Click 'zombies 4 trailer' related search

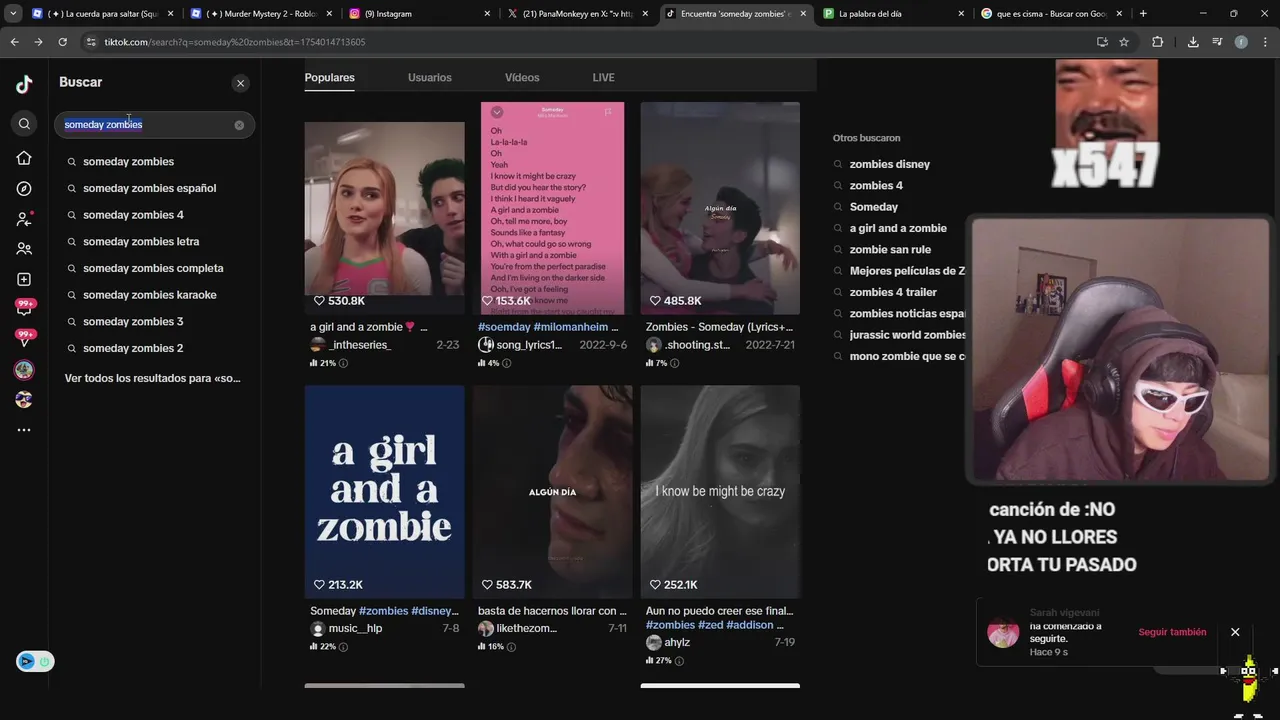[x=893, y=292]
